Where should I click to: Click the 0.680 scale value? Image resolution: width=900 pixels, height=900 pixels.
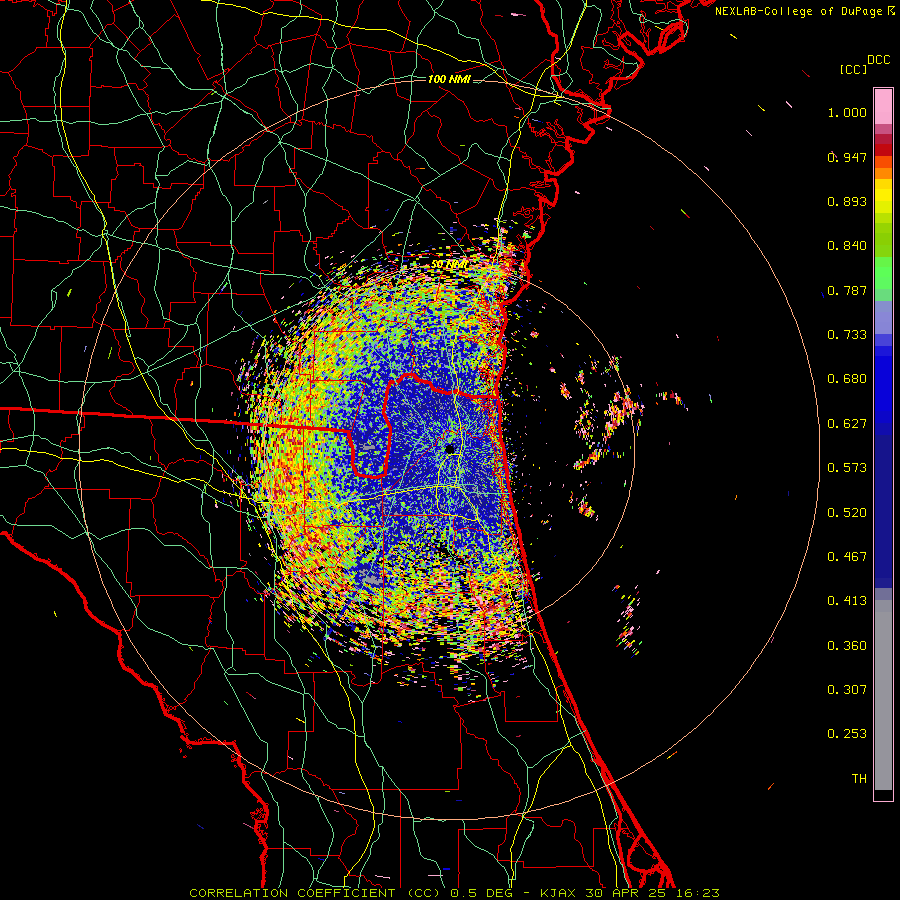pyautogui.click(x=847, y=379)
